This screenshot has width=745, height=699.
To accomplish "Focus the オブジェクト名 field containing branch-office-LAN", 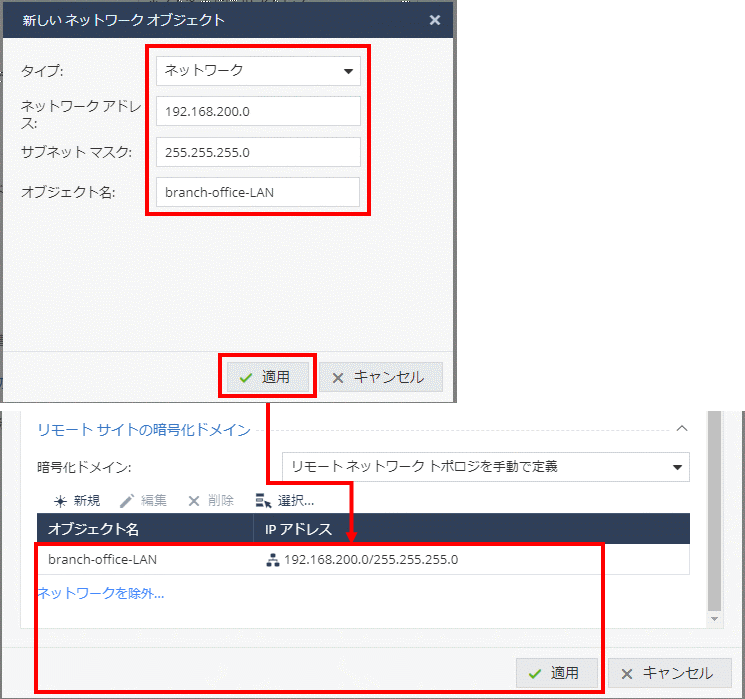I will point(258,192).
